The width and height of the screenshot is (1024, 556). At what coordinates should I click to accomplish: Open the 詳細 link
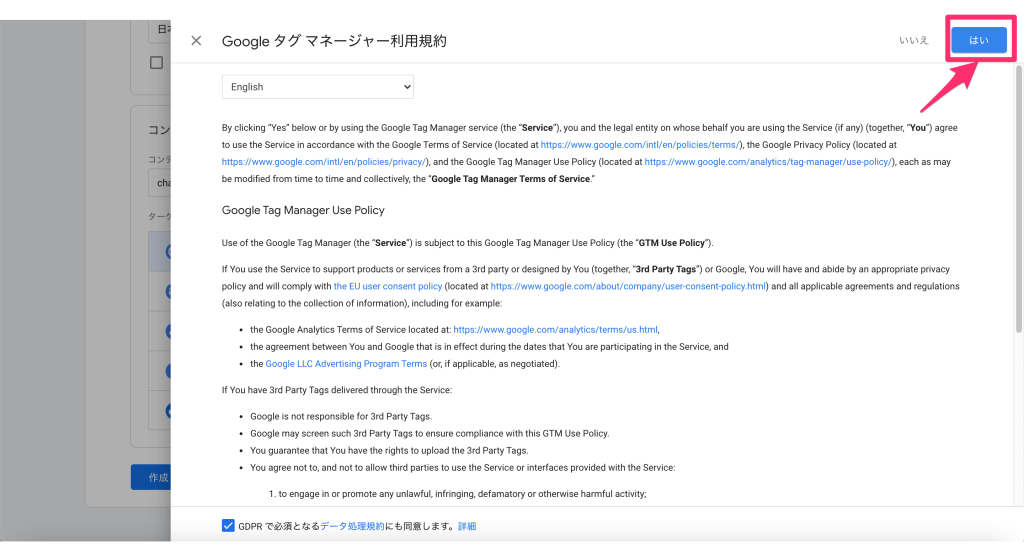[467, 527]
